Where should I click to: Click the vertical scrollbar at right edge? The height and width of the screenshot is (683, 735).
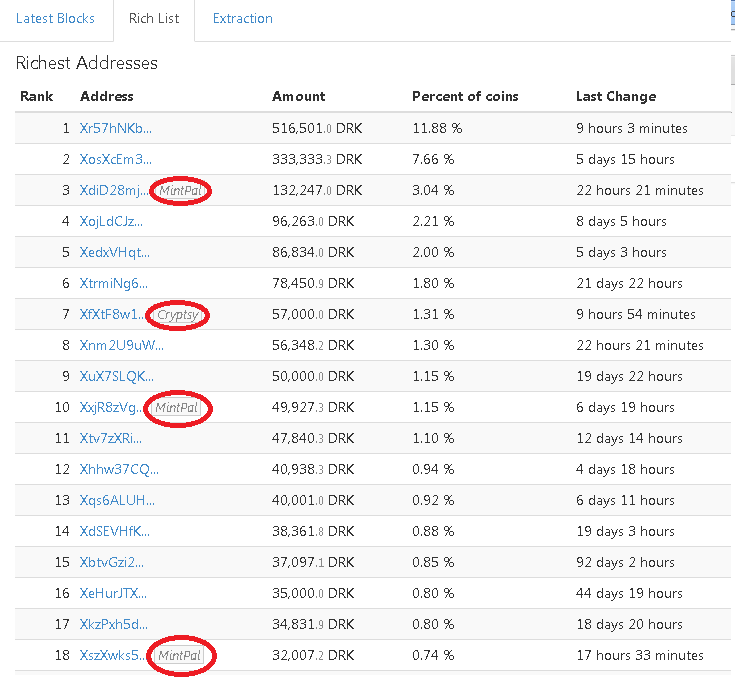[733, 42]
